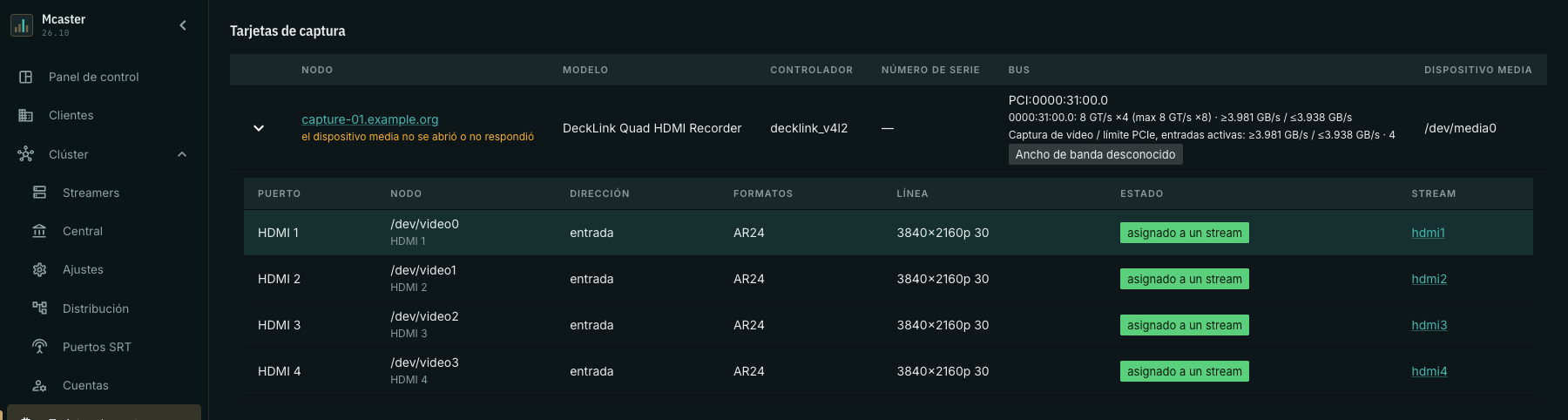Click the Ajustes gear icon
The image size is (1568, 420).
39,269
